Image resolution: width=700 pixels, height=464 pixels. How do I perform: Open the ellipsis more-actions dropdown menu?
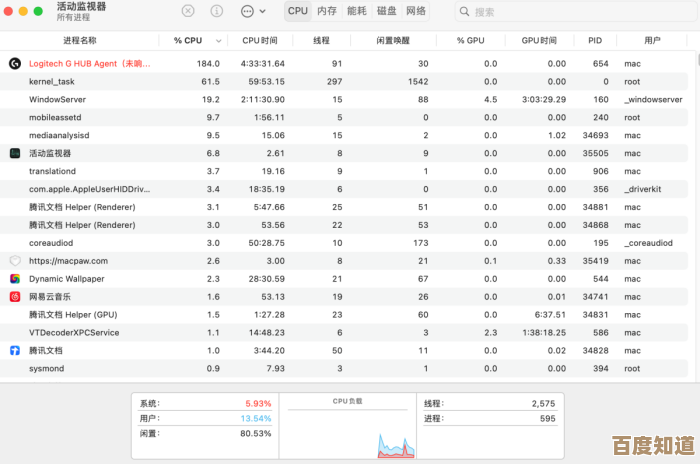pyautogui.click(x=253, y=11)
